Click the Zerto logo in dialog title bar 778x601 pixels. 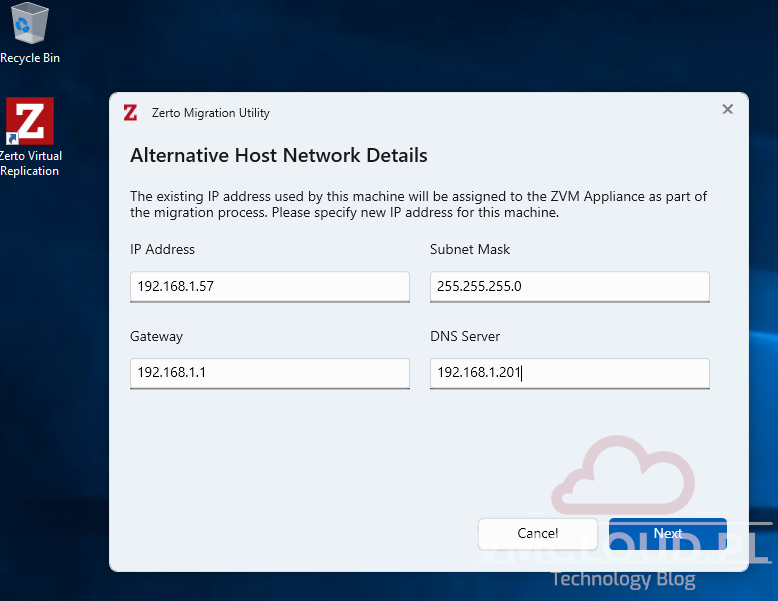coord(130,113)
